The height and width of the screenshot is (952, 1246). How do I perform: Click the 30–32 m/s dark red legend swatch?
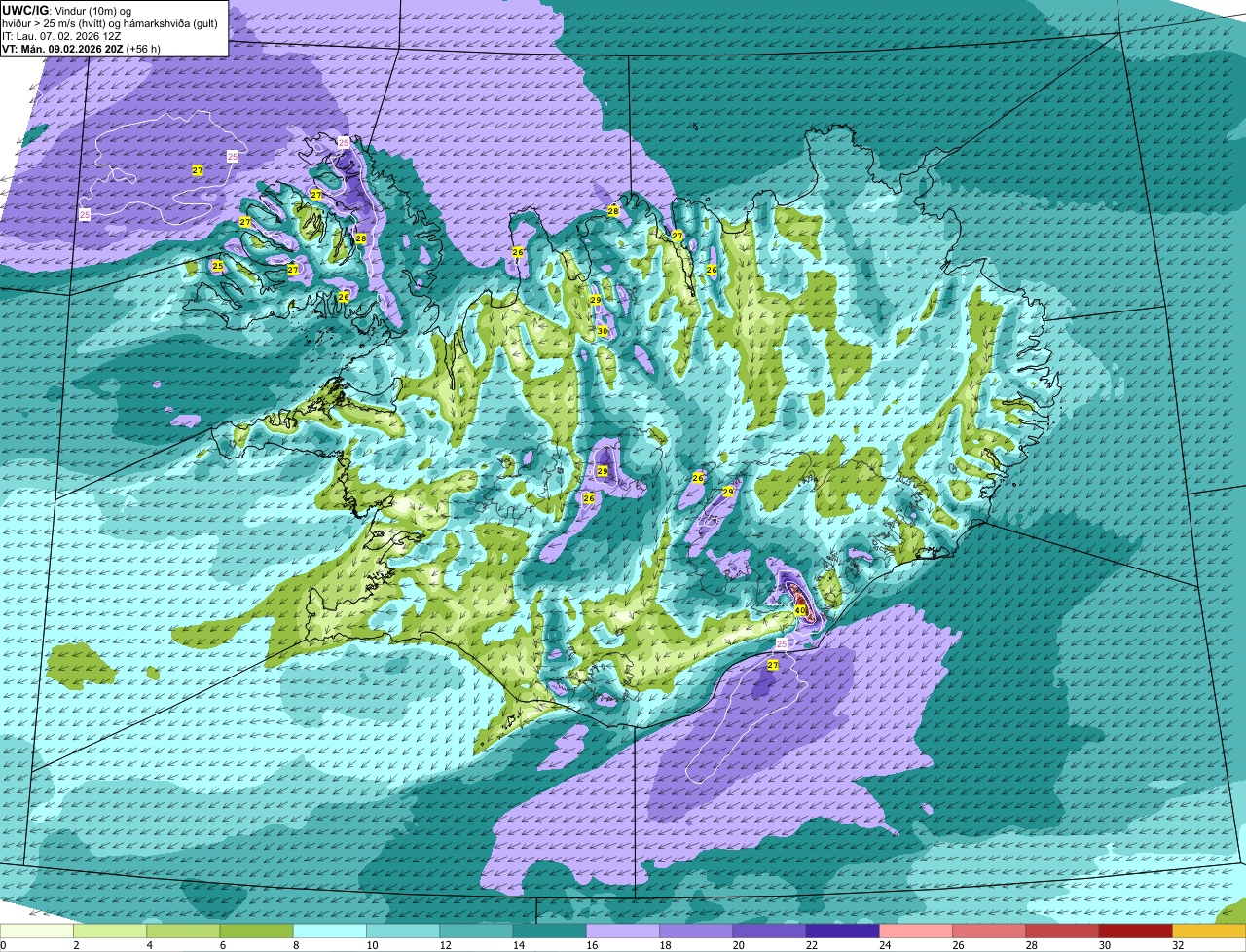[1135, 932]
